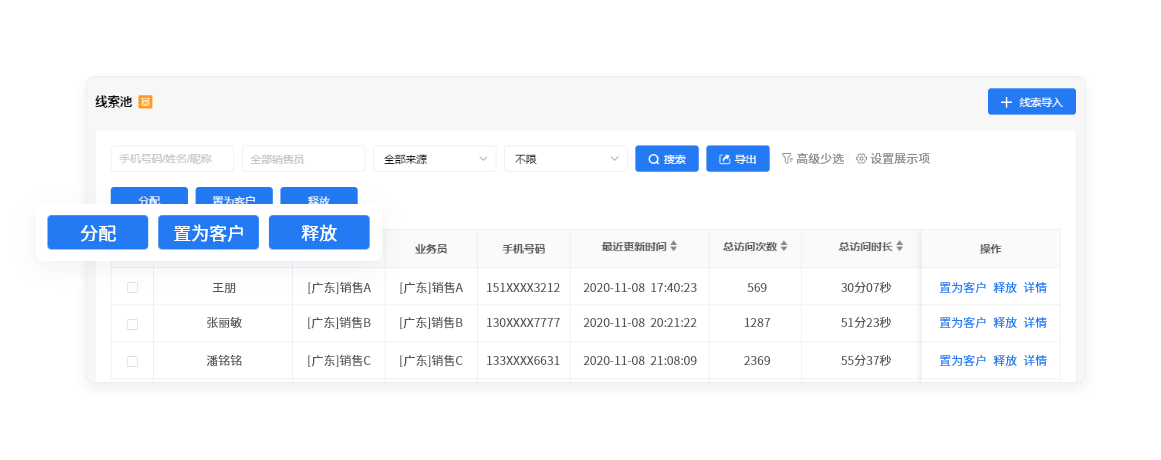Click the visit count 1287
This screenshot has height=460, width=1161.
(x=757, y=323)
